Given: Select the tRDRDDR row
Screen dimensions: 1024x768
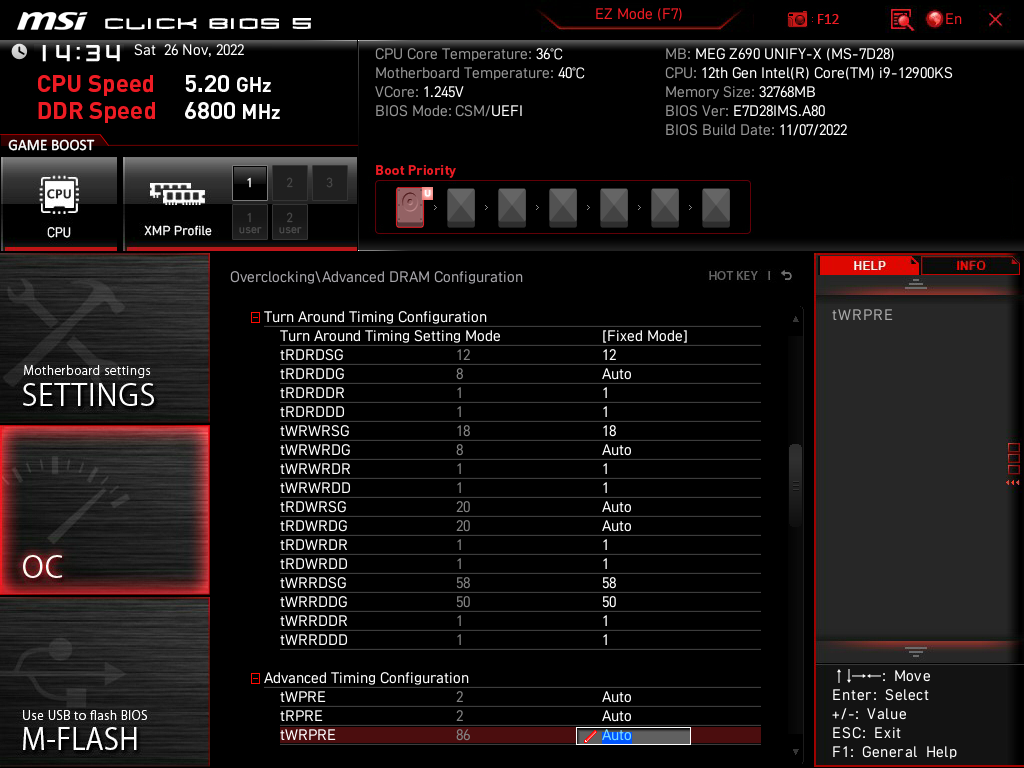Looking at the screenshot, I should click(520, 392).
